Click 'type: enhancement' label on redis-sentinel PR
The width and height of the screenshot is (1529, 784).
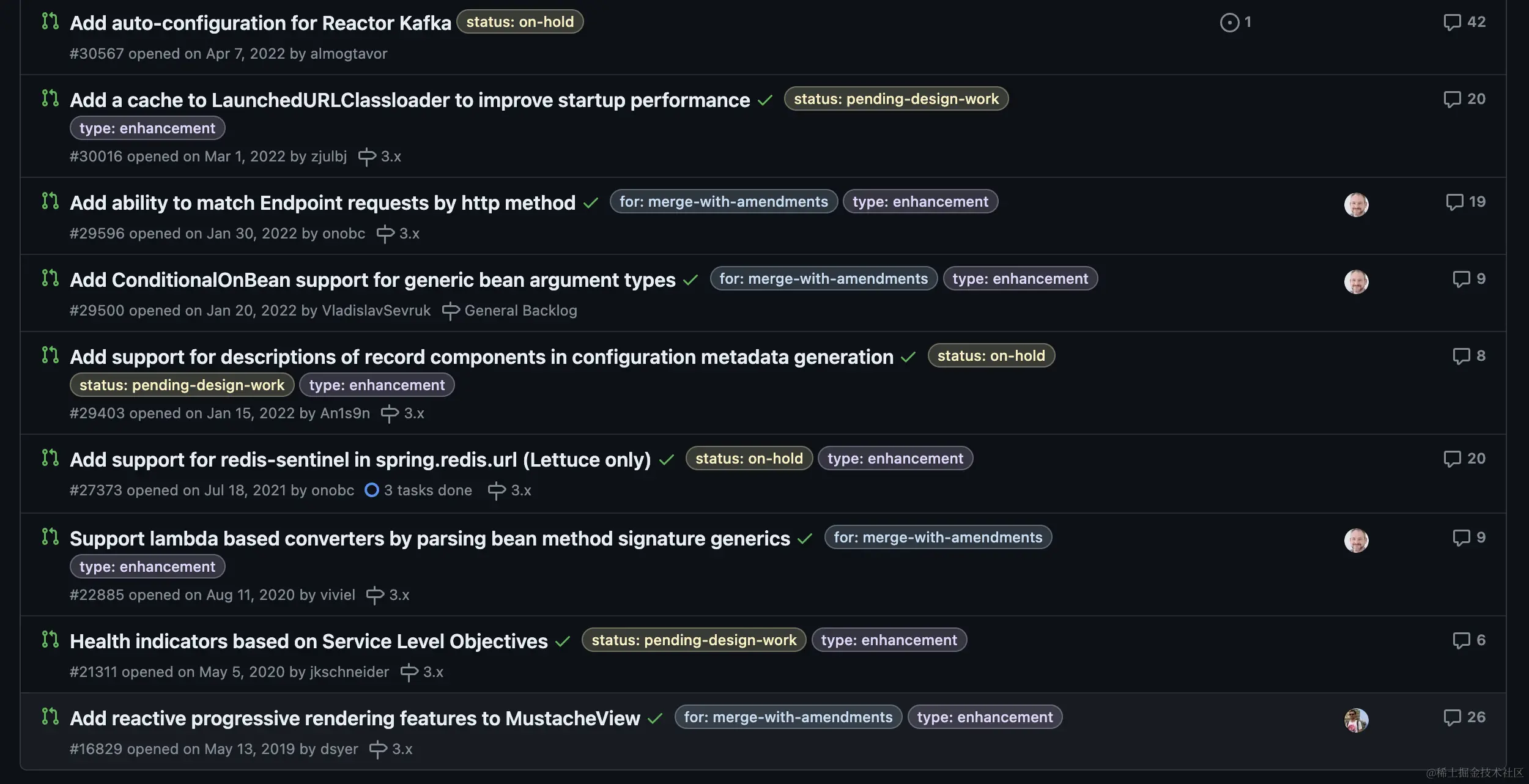point(895,459)
